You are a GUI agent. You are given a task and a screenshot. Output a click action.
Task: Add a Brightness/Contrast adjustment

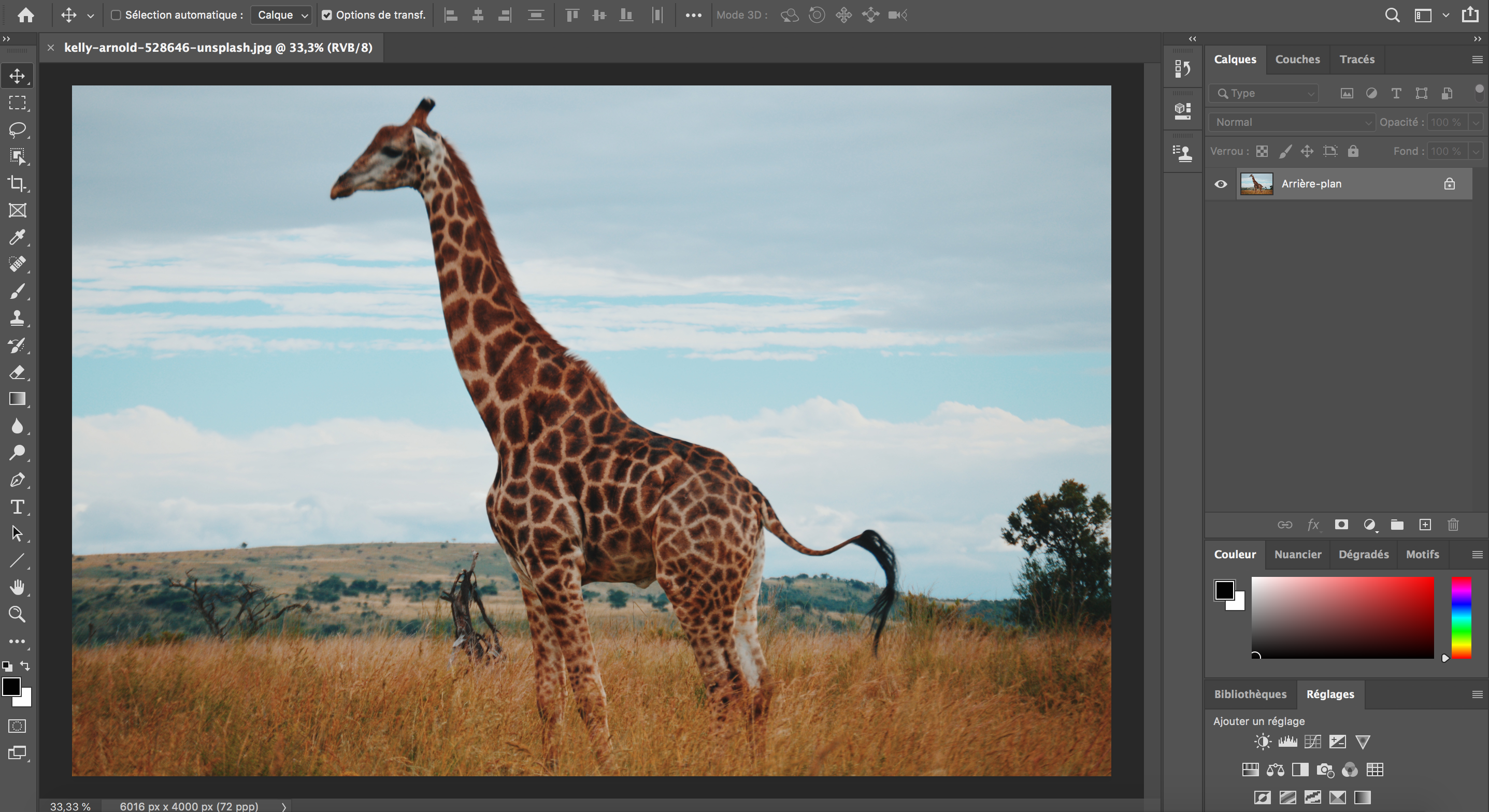click(x=1263, y=742)
